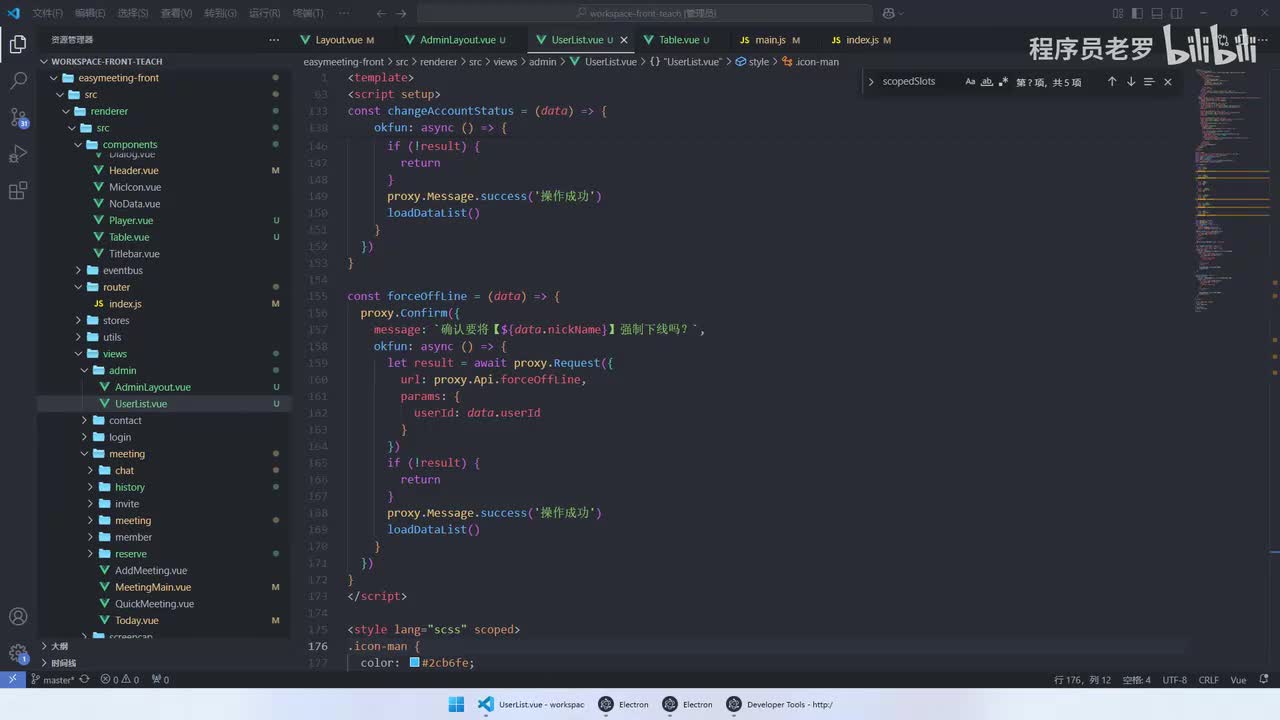Click the sync changes icon beside master

pyautogui.click(x=84, y=680)
